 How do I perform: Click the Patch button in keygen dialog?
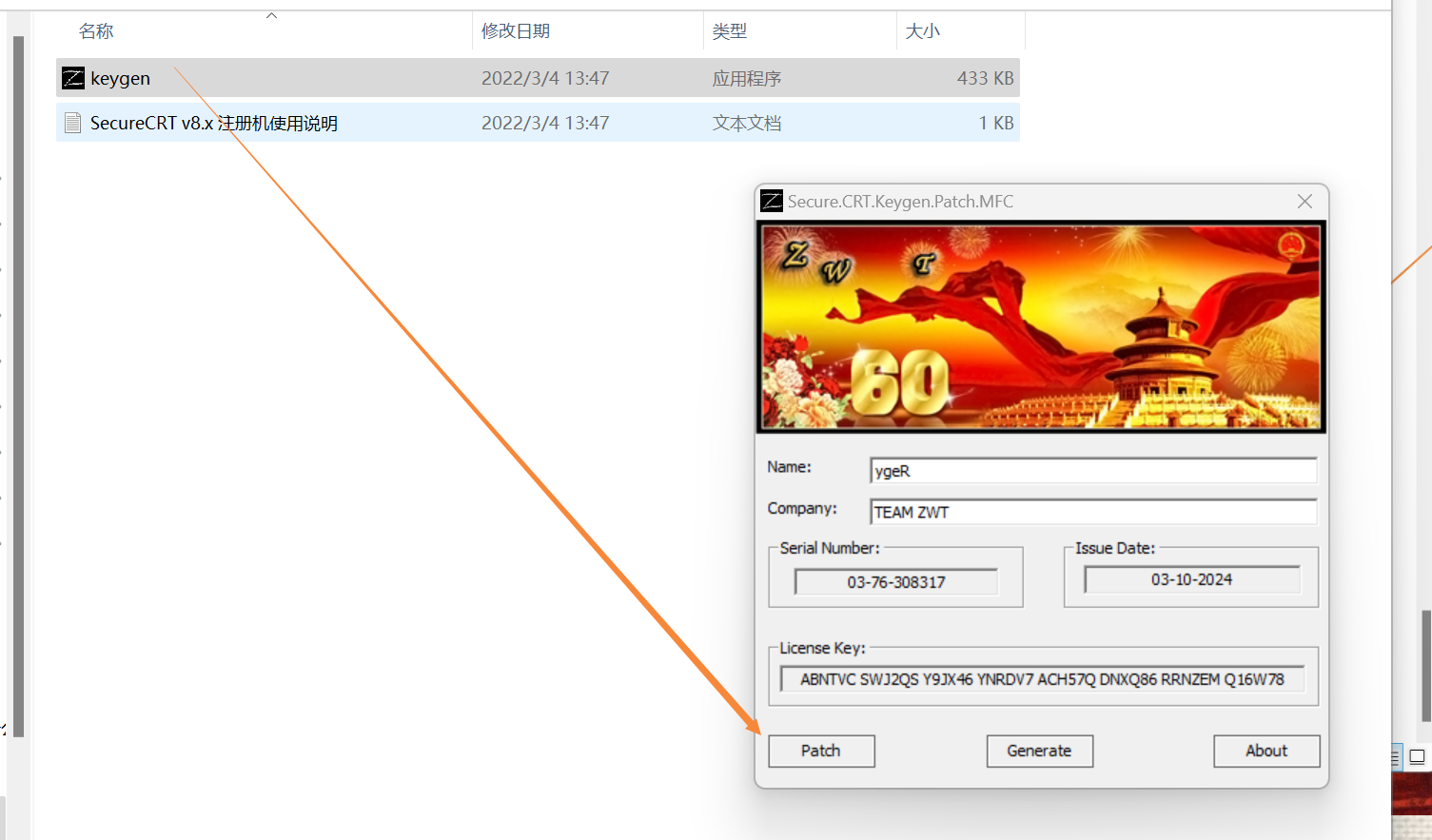[821, 751]
